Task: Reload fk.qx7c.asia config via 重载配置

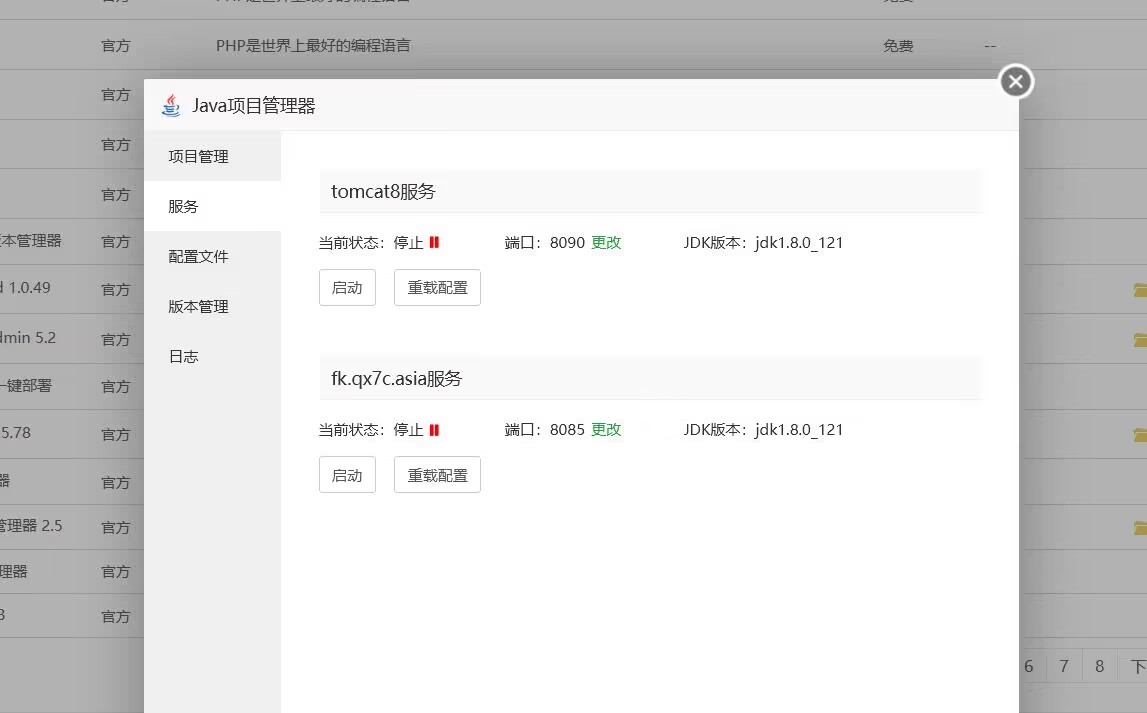Action: point(437,475)
